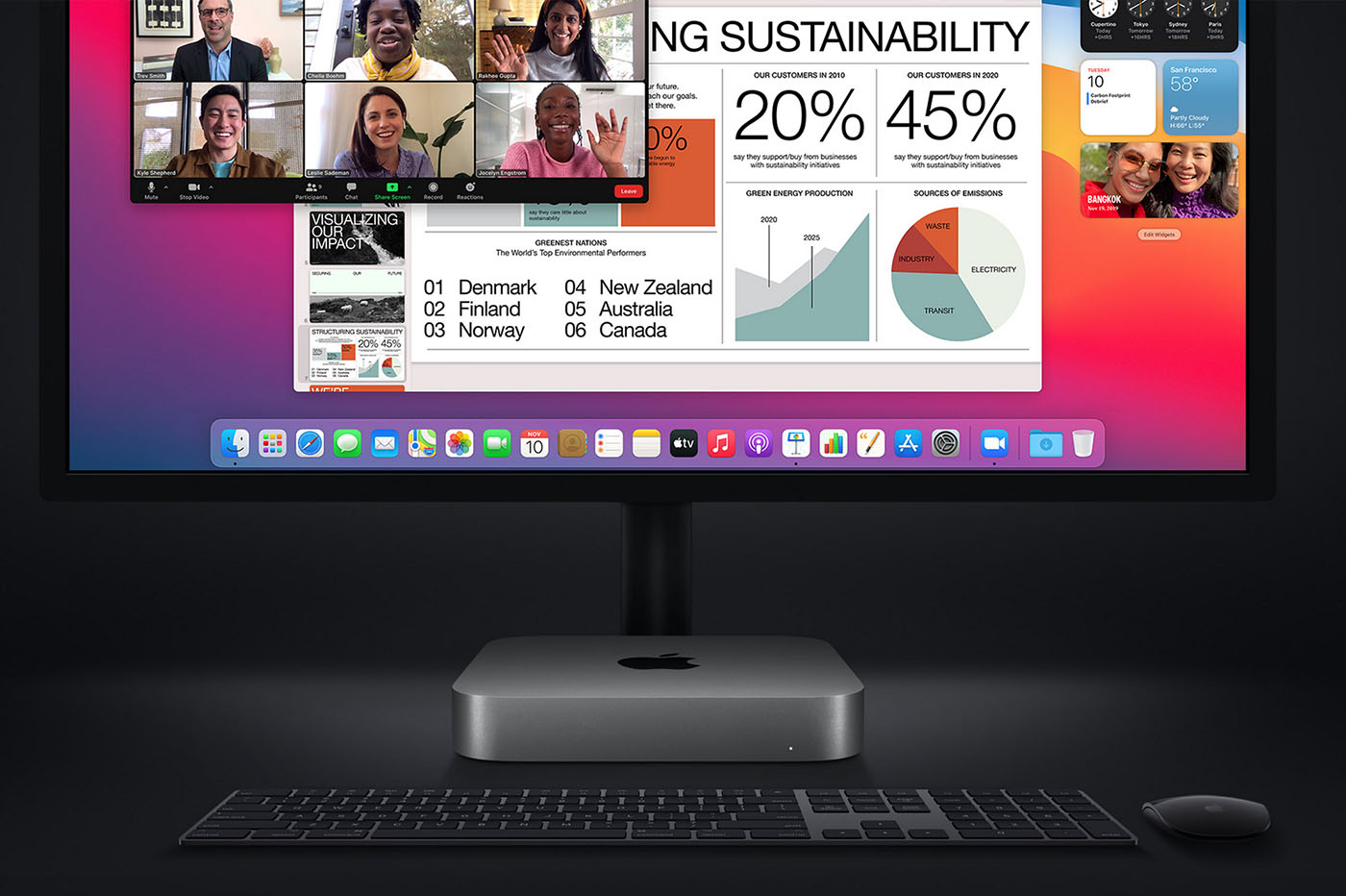Open the Contacts app in Dock

(572, 443)
